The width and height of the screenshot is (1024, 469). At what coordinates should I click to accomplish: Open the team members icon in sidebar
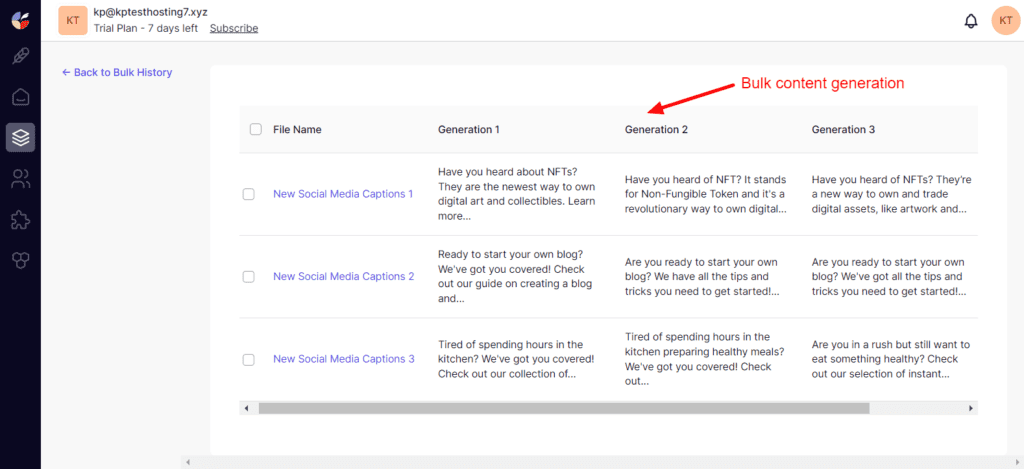click(x=20, y=179)
